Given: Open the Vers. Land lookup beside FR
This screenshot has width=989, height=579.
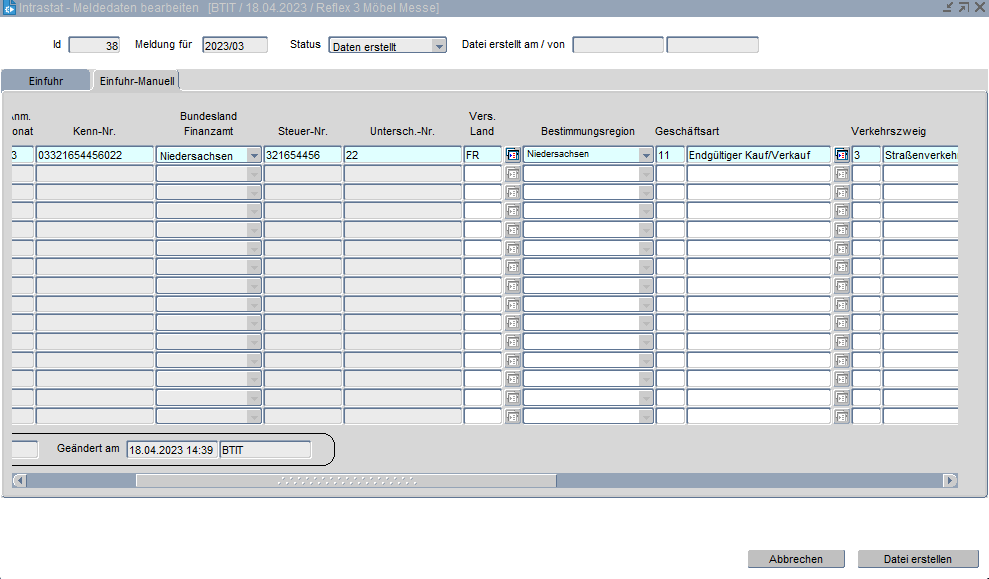Looking at the screenshot, I should (513, 155).
